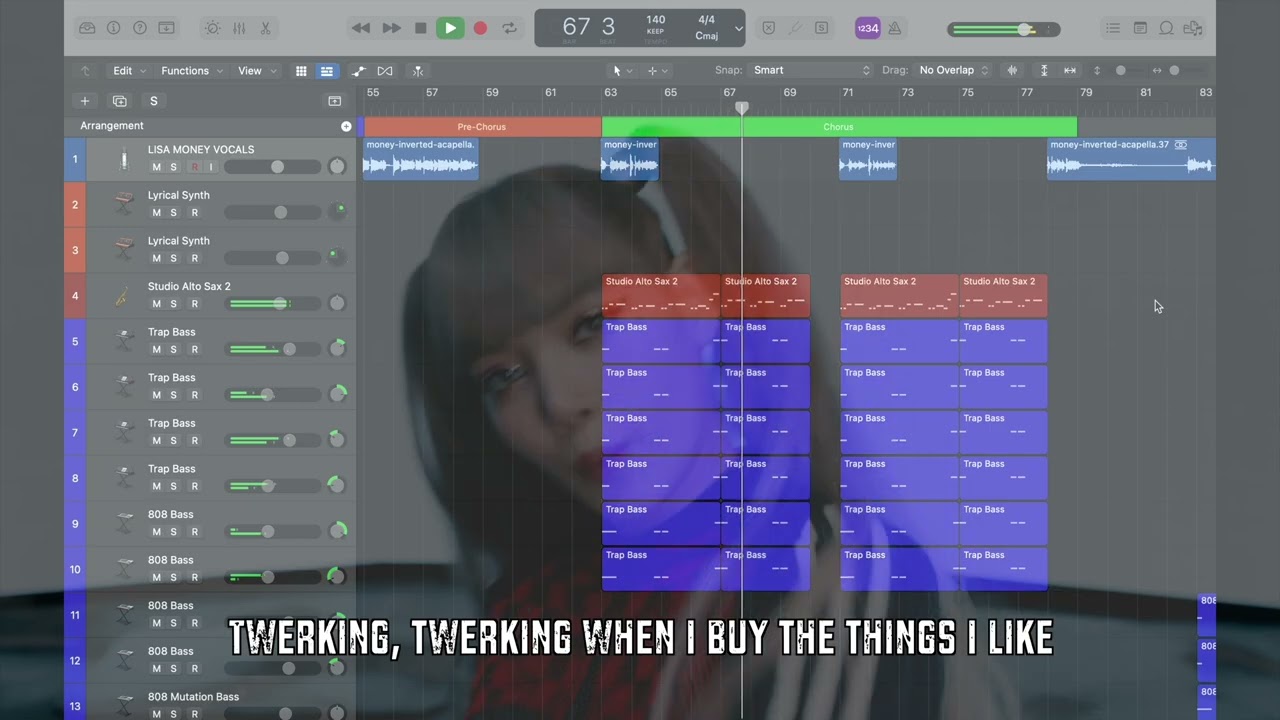This screenshot has width=1280, height=720.
Task: Click the green Play button
Action: point(450,28)
